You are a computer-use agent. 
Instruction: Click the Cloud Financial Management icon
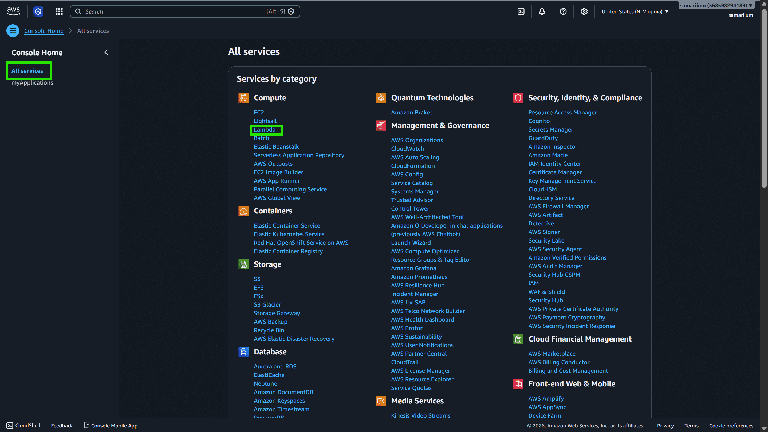[x=518, y=339]
